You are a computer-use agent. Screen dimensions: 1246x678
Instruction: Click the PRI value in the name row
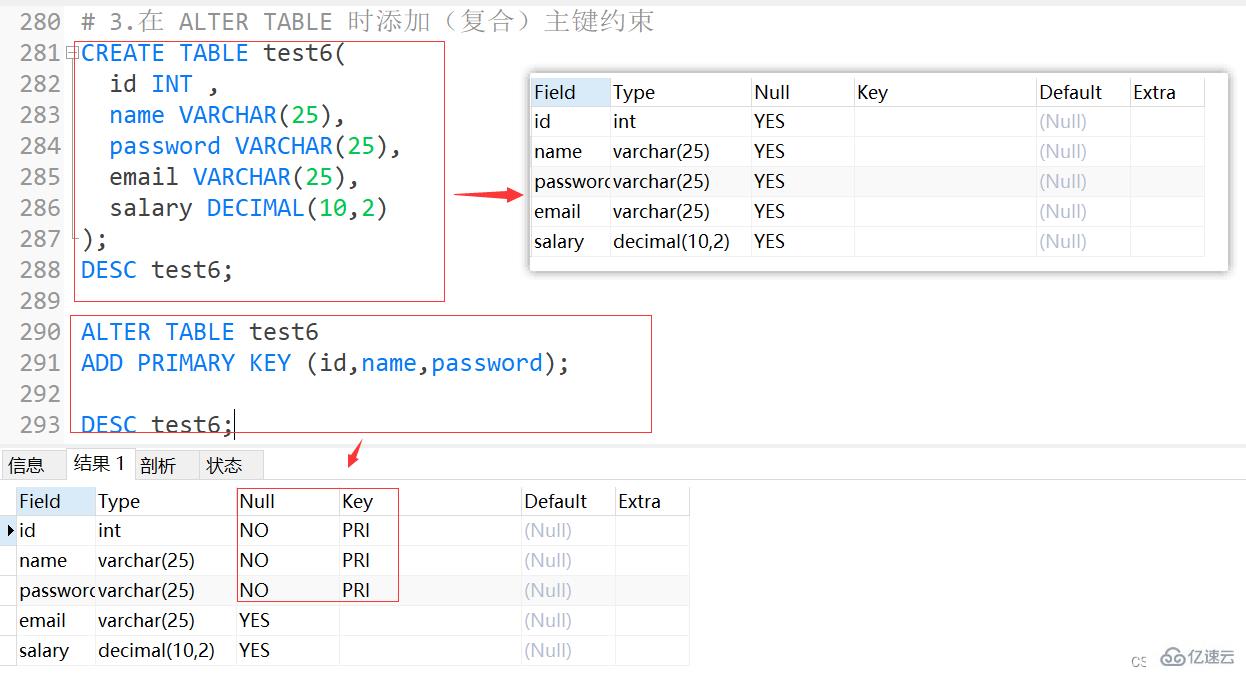point(356,560)
